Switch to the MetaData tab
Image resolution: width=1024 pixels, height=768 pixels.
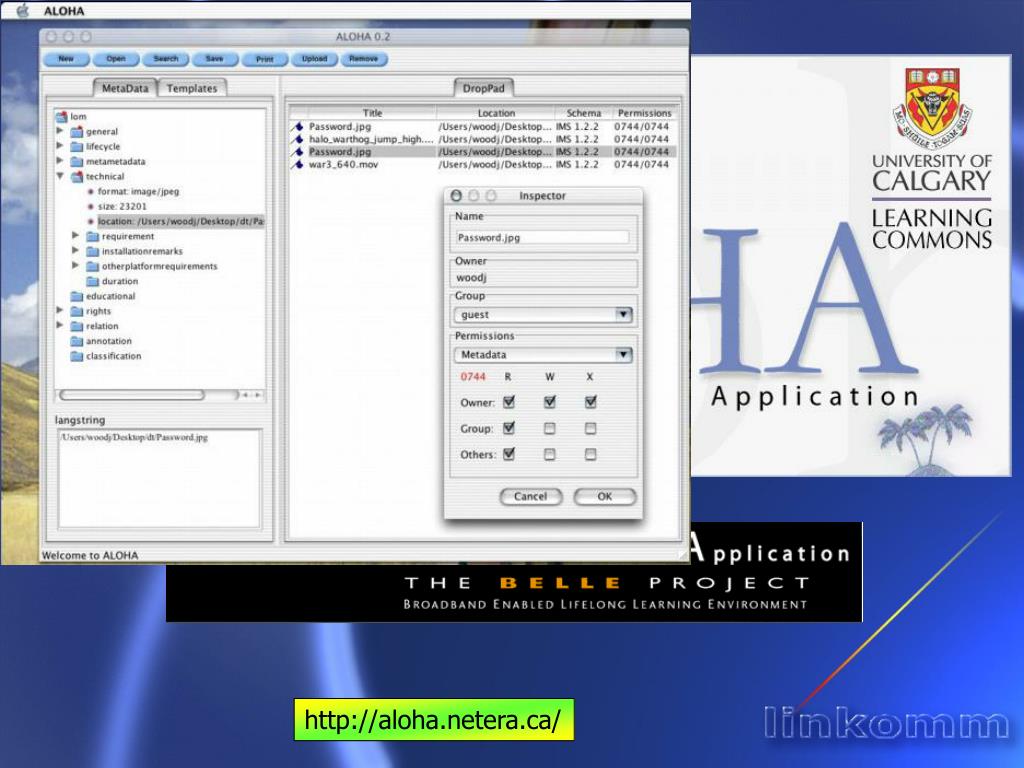tap(125, 88)
